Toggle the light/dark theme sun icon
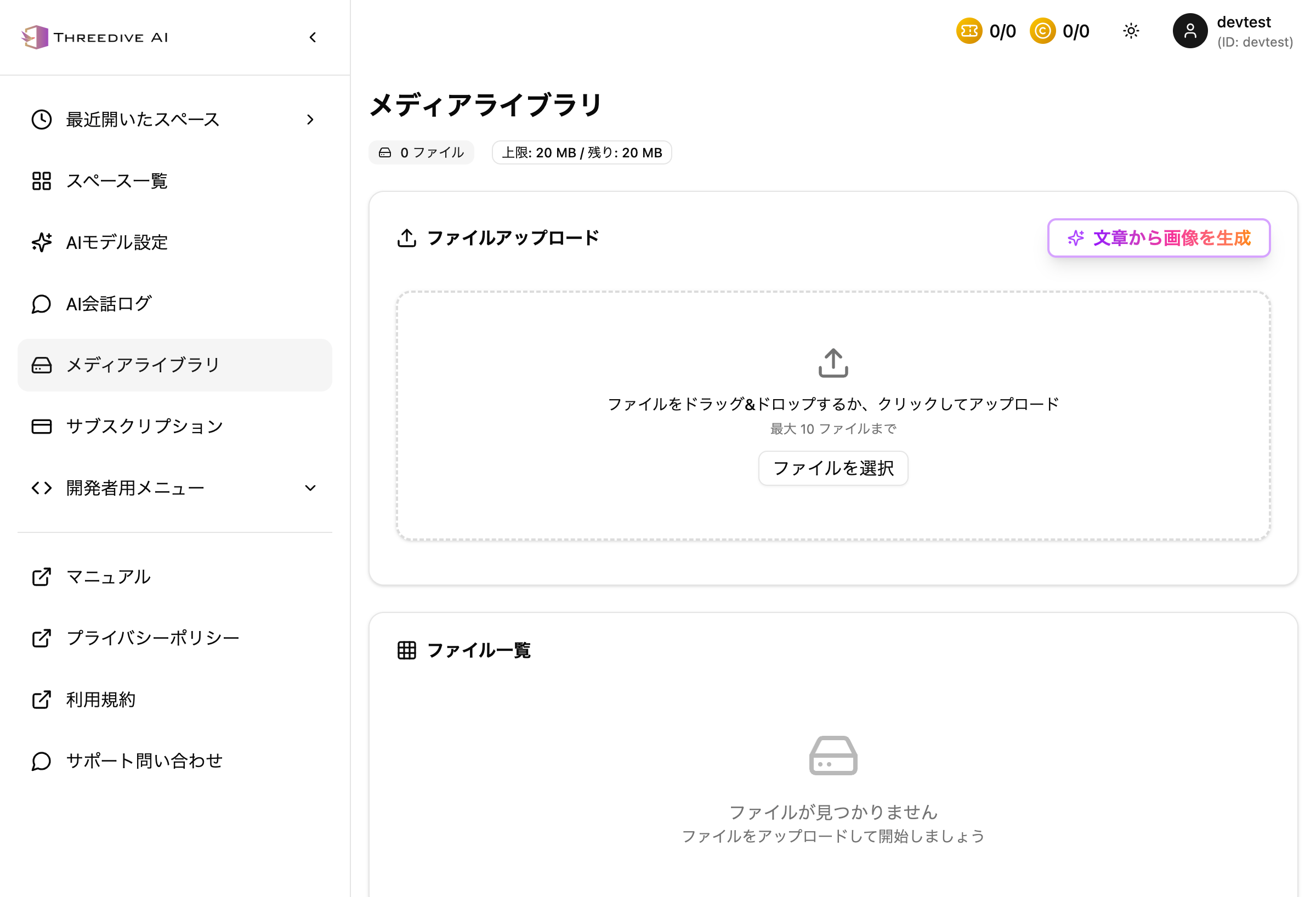1316x897 pixels. pyautogui.click(x=1131, y=31)
